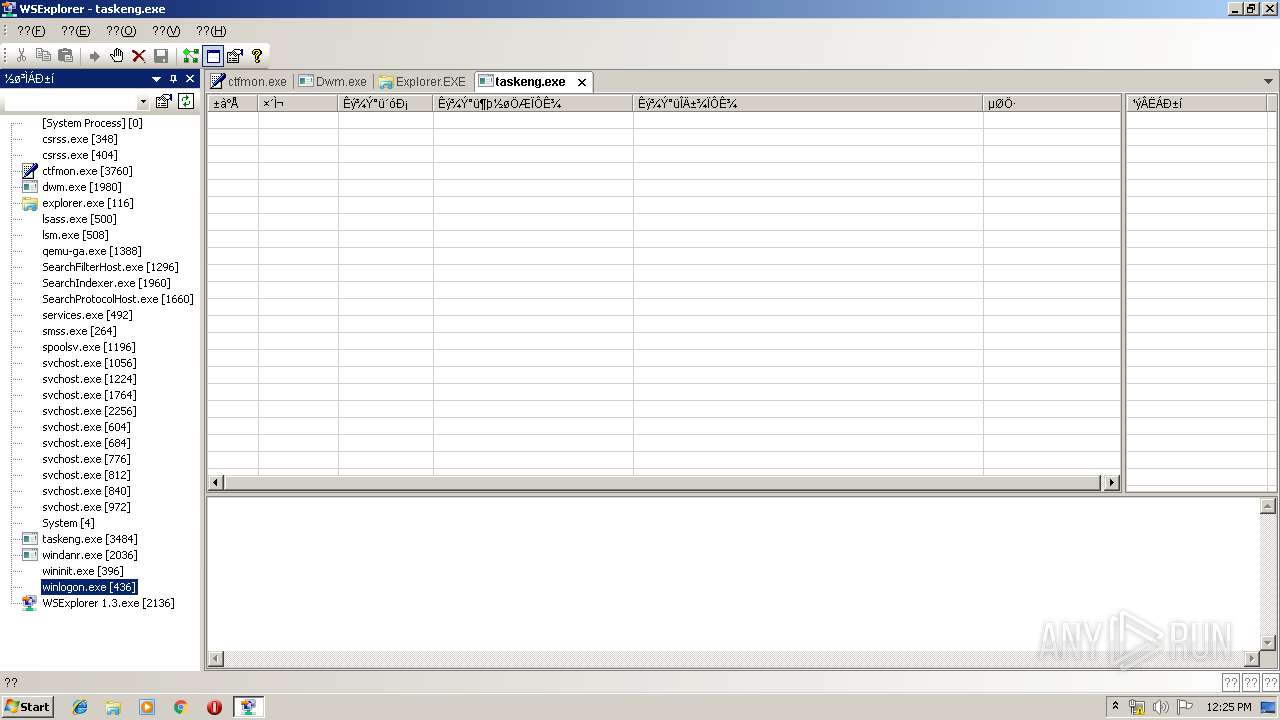
Task: Pin the process list panel
Action: tap(173, 79)
